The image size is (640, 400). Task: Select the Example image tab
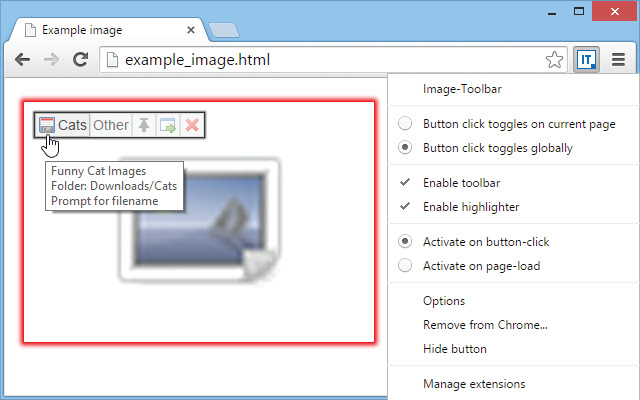109,30
